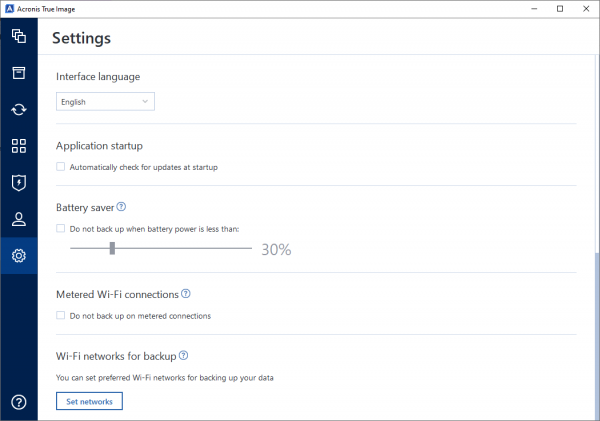This screenshot has height=421, width=600.
Task: Maximize the Acronis True Image window
Action: point(560,9)
